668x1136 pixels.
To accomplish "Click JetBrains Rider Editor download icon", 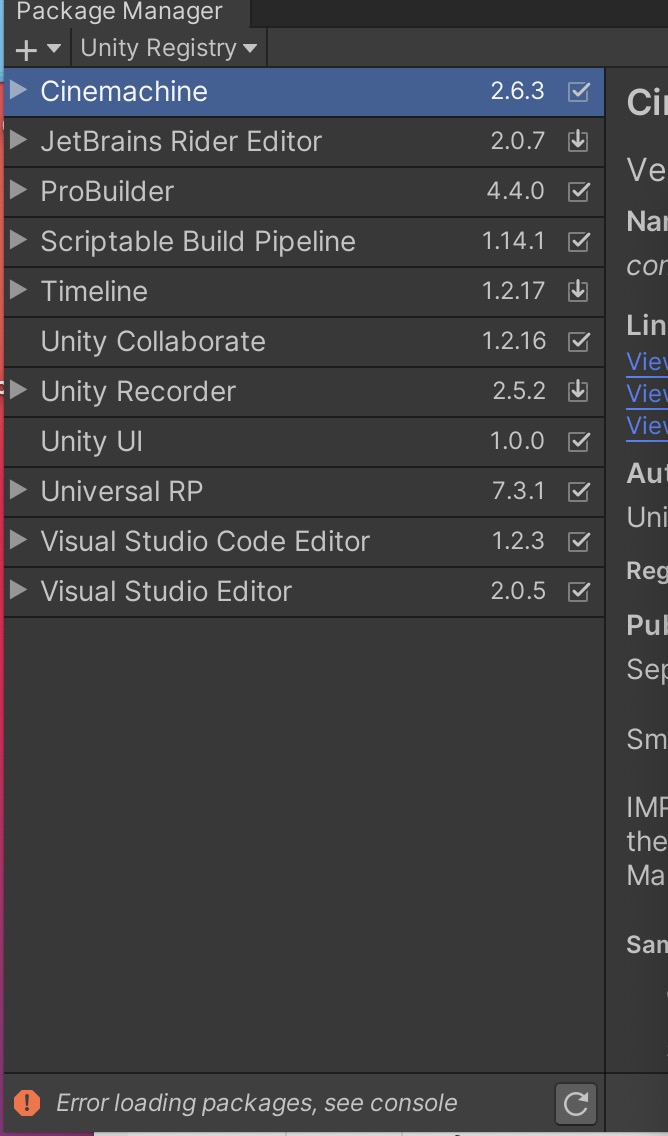I will point(577,141).
